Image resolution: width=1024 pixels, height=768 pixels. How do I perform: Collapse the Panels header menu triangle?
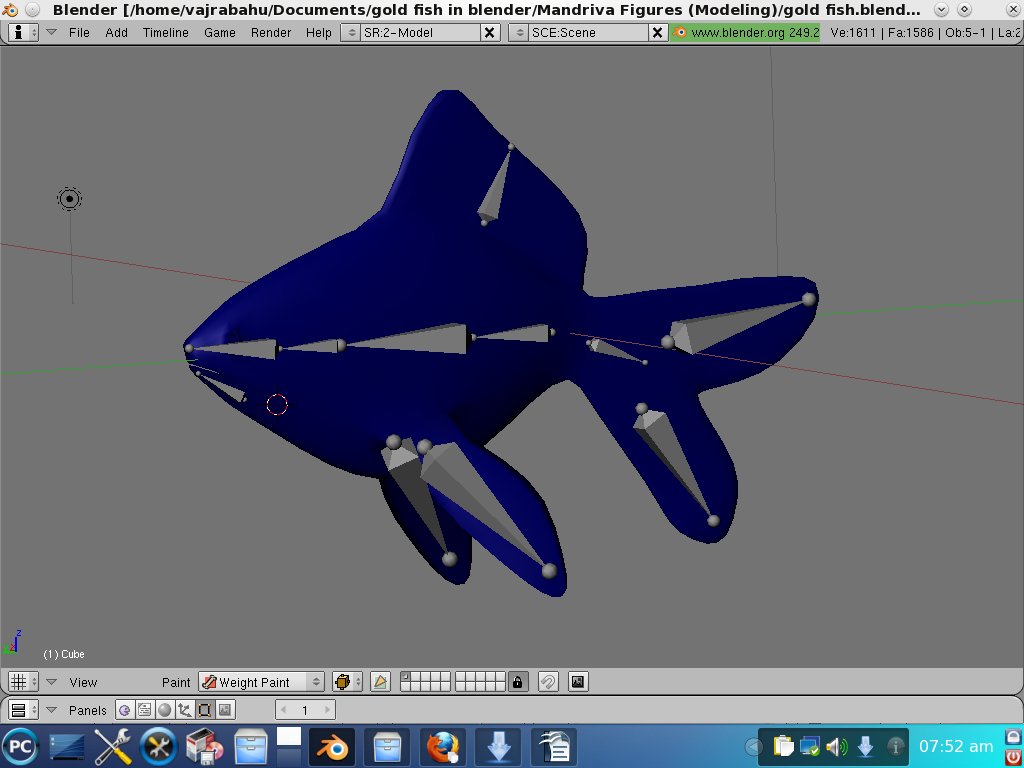[x=52, y=710]
